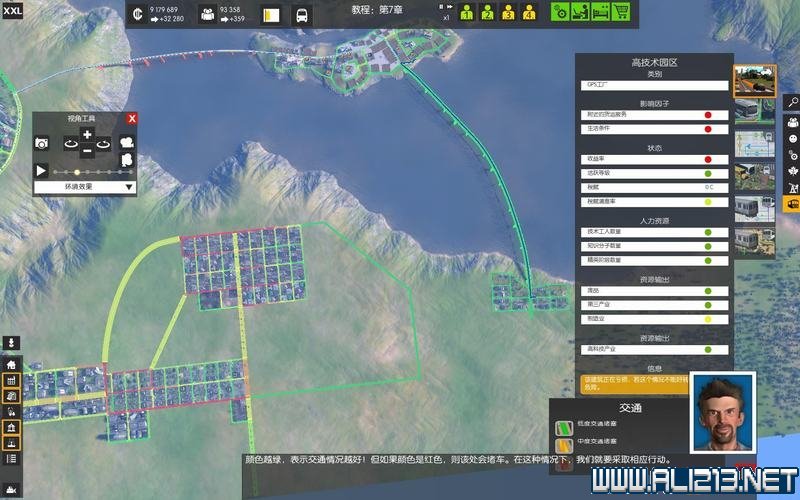Click the house residential build icon
This screenshot has height=500, width=800.
(x=12, y=364)
